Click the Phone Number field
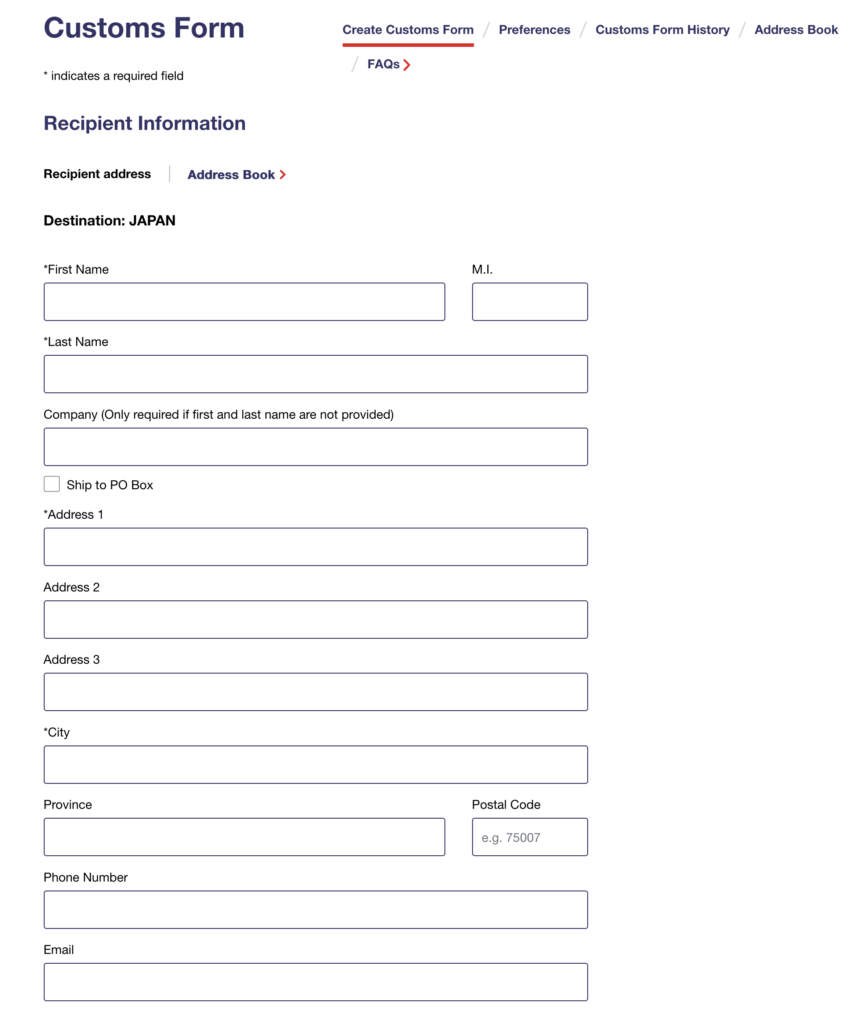863x1024 pixels. coord(315,909)
